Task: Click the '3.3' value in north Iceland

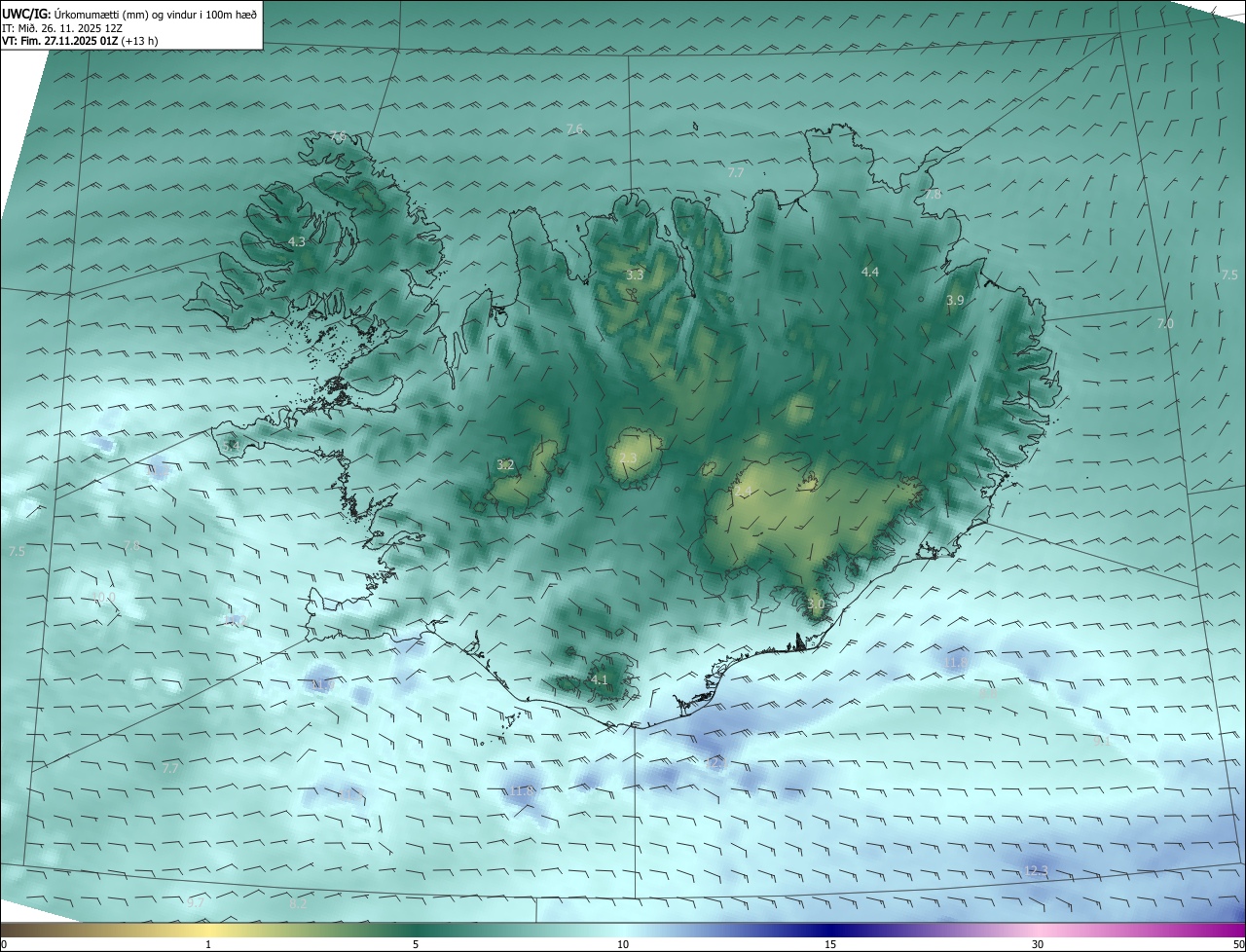Action: tap(635, 275)
